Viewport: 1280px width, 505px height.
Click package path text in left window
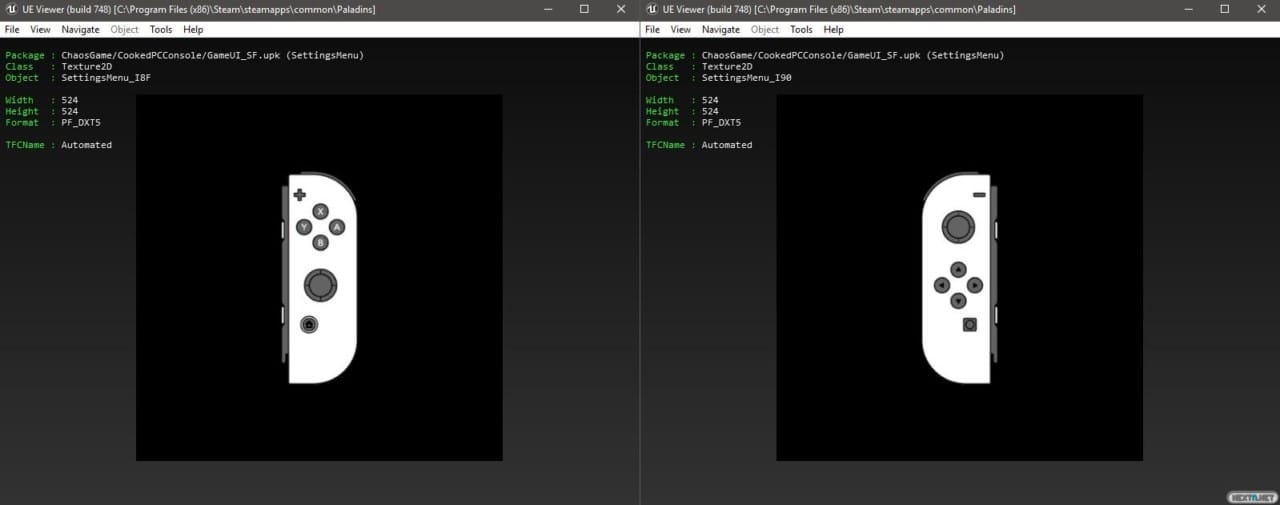pos(212,55)
